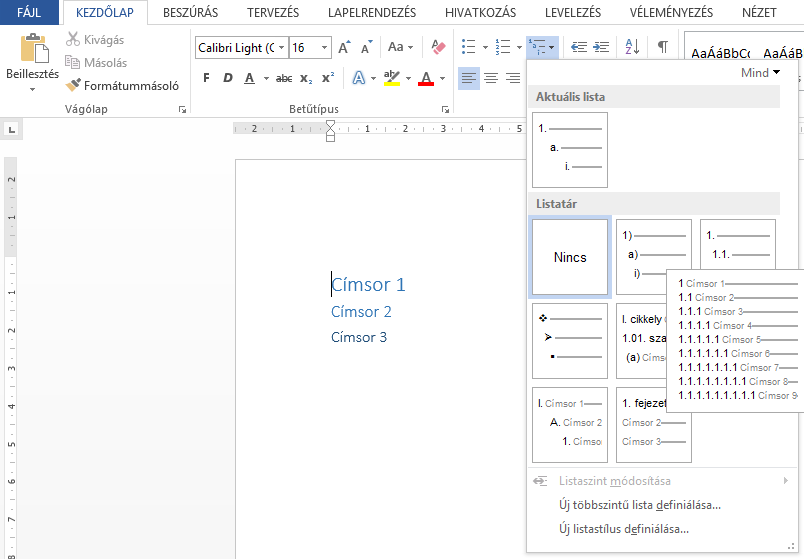Viewport: 804px width, 559px height.
Task: Click Új többszintű lista definiálása
Action: tap(639, 505)
